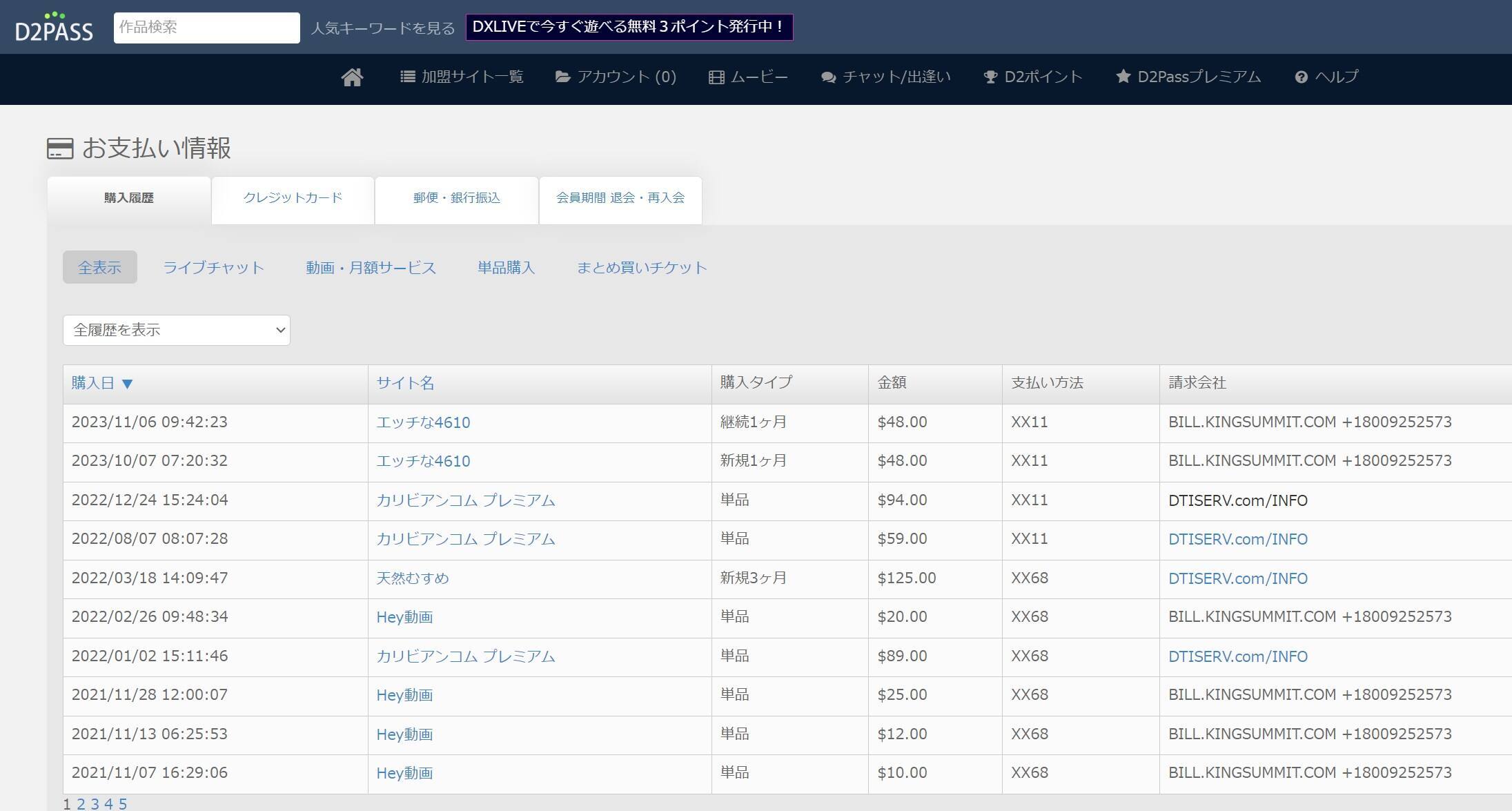This screenshot has height=811, width=1512.
Task: Open D2Passプレミアム star menu
Action: (x=1188, y=77)
